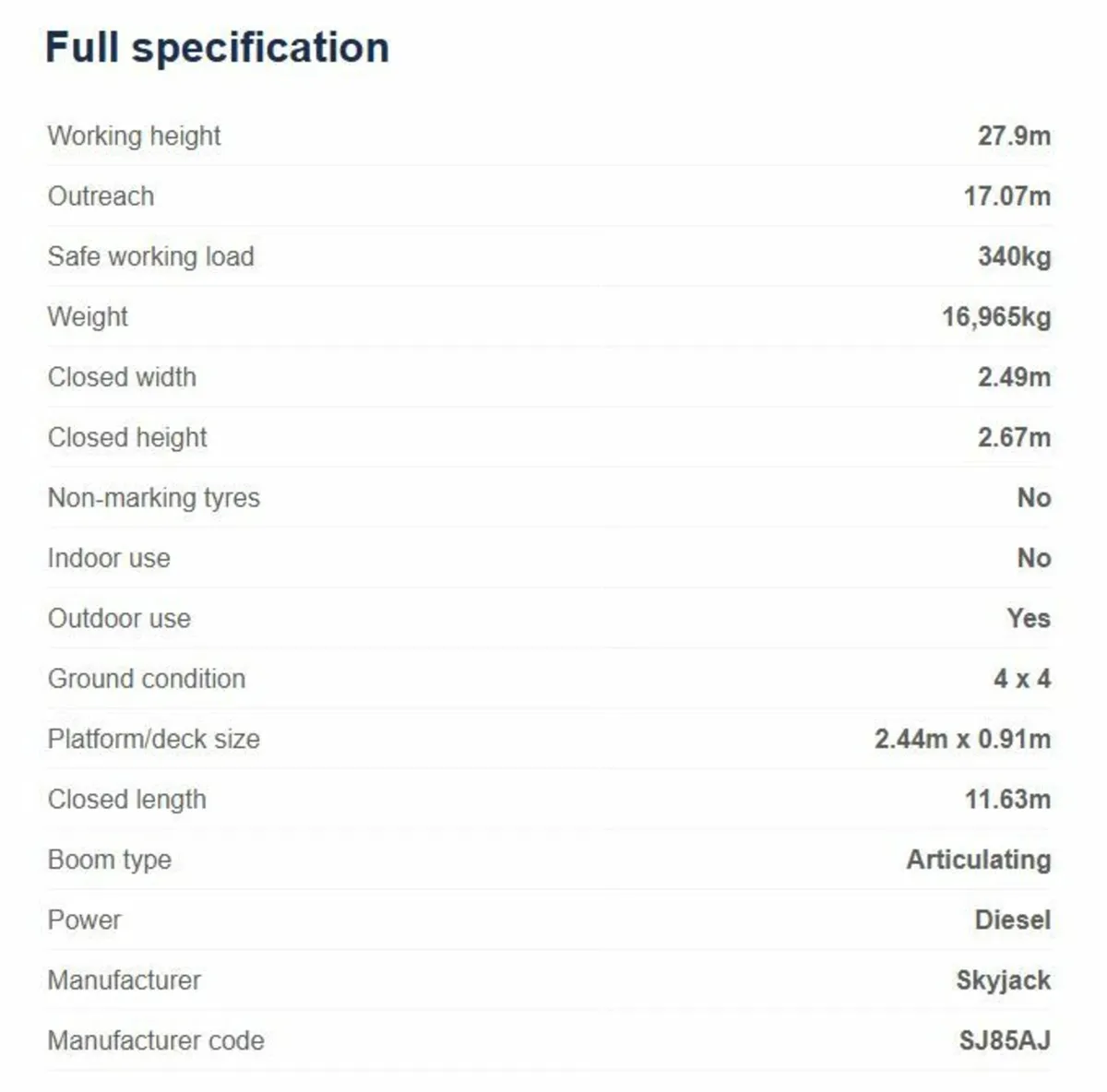Click the Closed width label
Screen dimensions: 1107x1092
coord(122,377)
